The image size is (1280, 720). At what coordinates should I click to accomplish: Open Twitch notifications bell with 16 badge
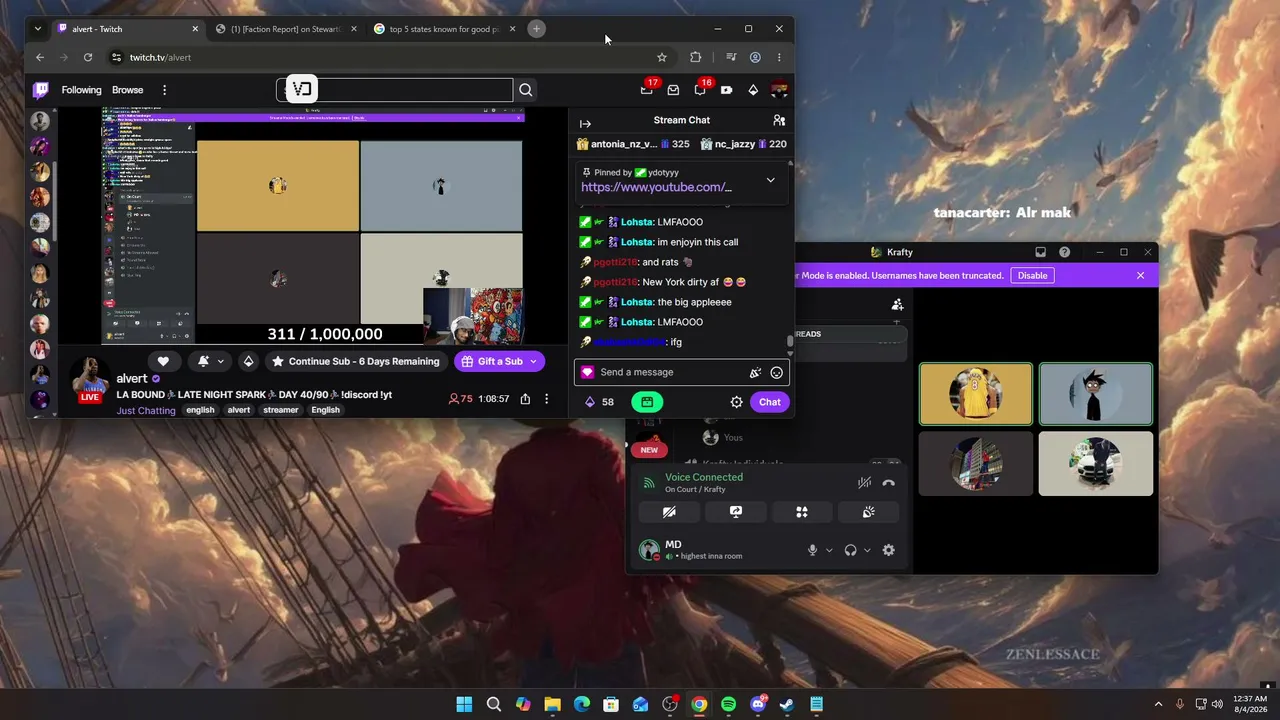(x=700, y=90)
